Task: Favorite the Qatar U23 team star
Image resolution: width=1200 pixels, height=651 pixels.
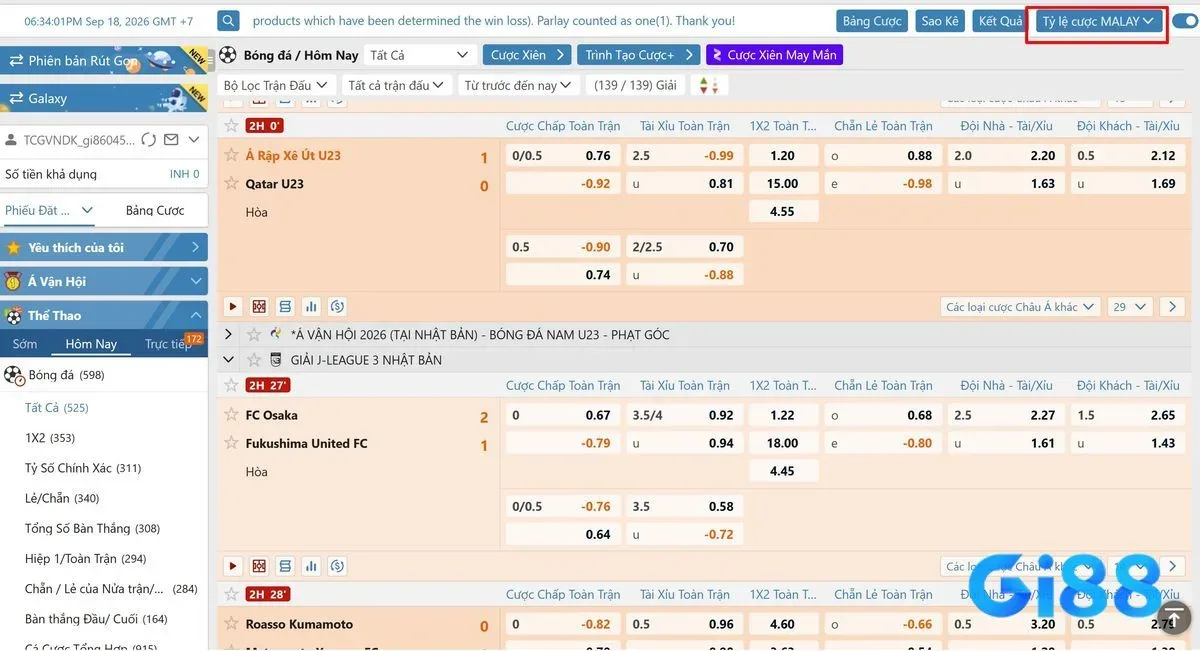Action: pyautogui.click(x=232, y=184)
